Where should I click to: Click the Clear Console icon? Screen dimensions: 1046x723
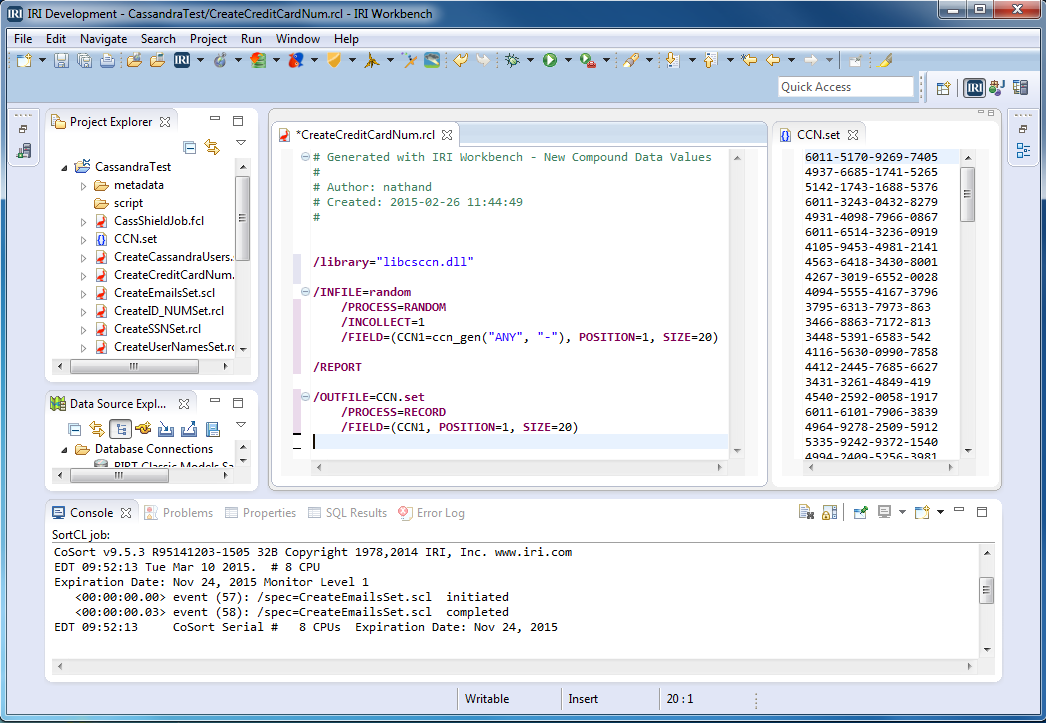click(x=806, y=512)
